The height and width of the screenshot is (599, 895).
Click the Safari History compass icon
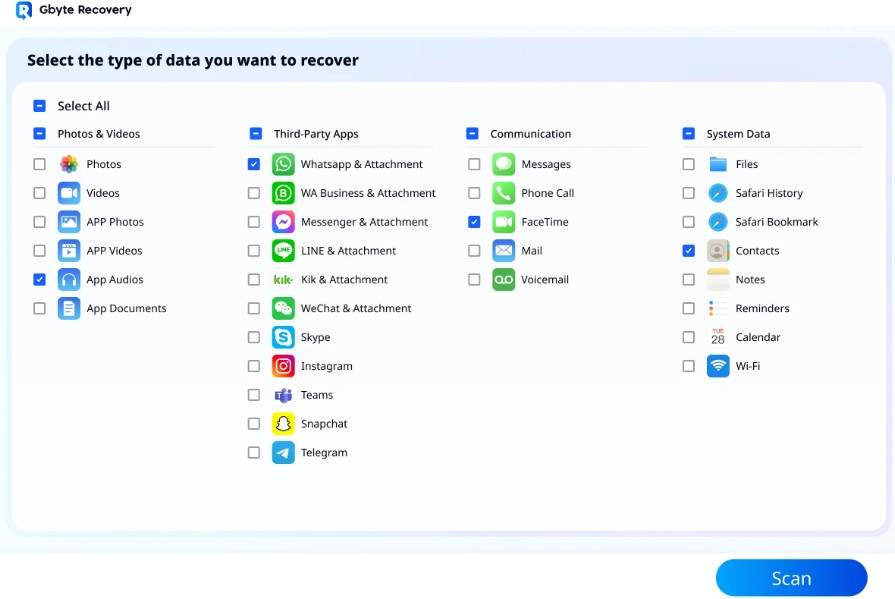click(718, 193)
